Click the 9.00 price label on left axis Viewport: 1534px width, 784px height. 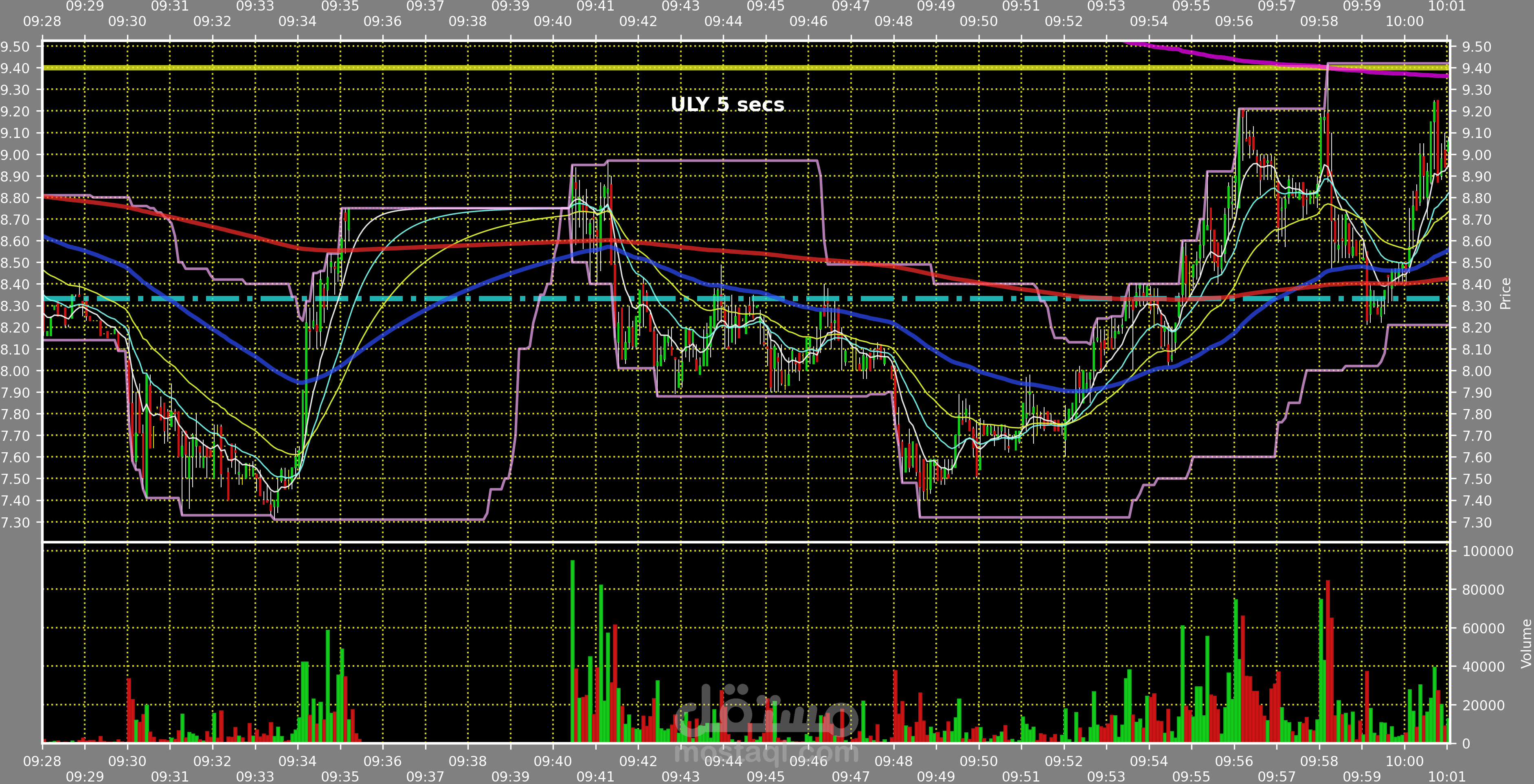15,155
